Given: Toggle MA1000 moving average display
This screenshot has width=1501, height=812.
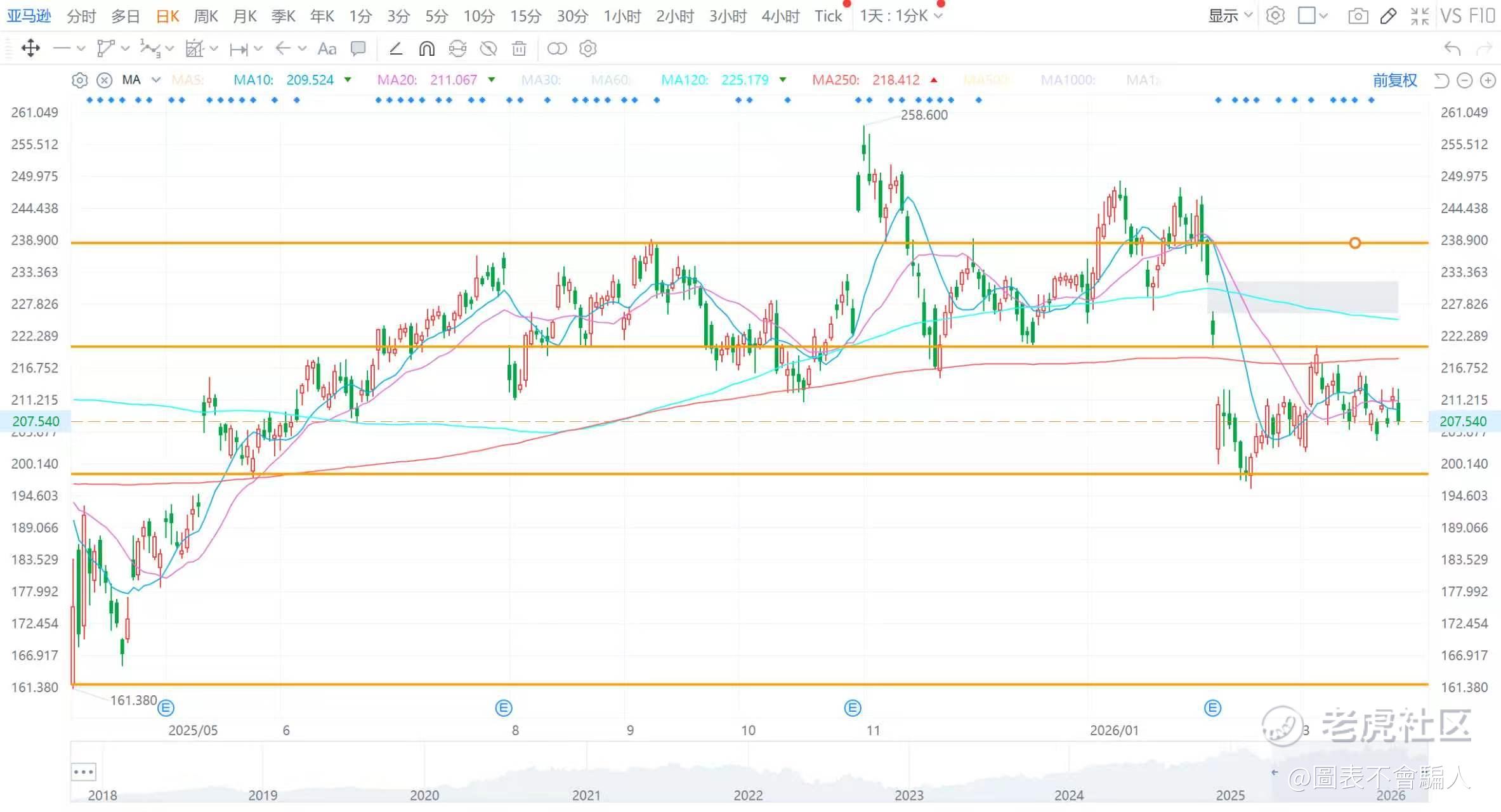Looking at the screenshot, I should pos(1068,80).
